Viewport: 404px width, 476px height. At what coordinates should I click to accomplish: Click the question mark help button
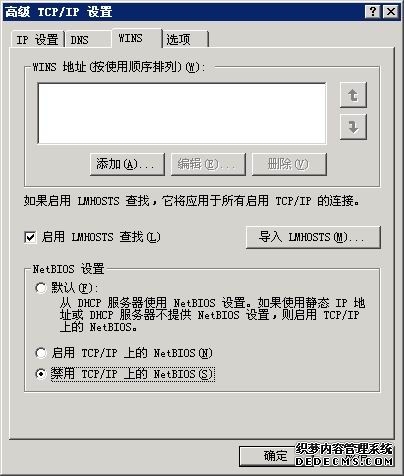coord(373,12)
